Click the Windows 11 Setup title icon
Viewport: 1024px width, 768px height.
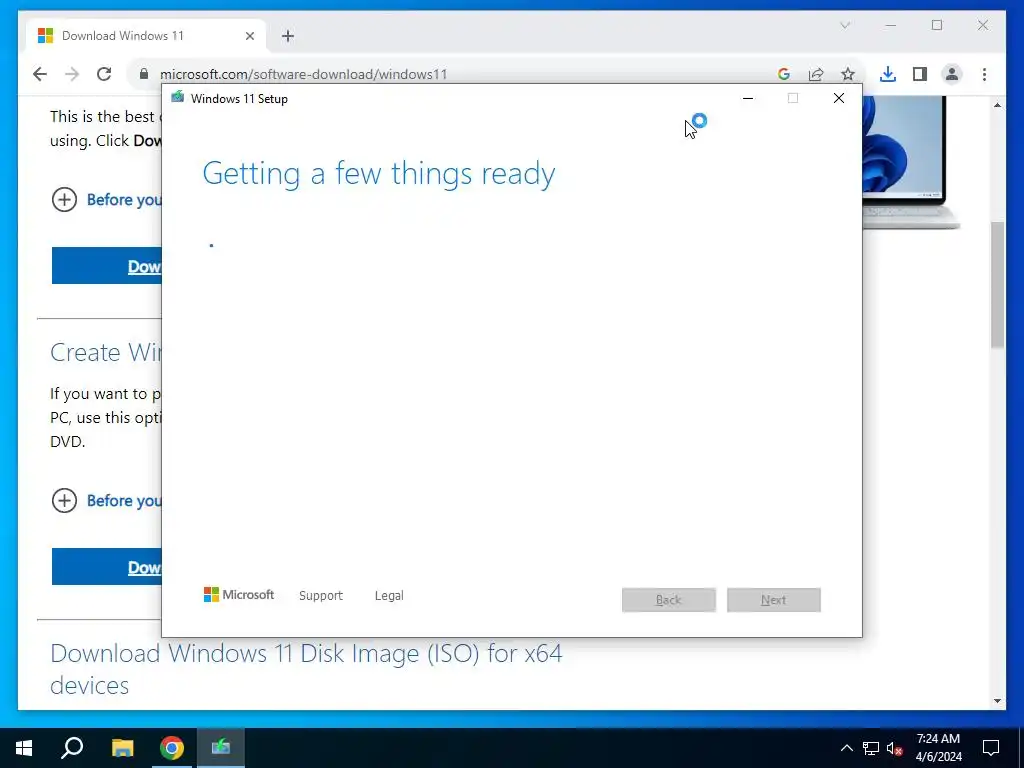click(177, 98)
